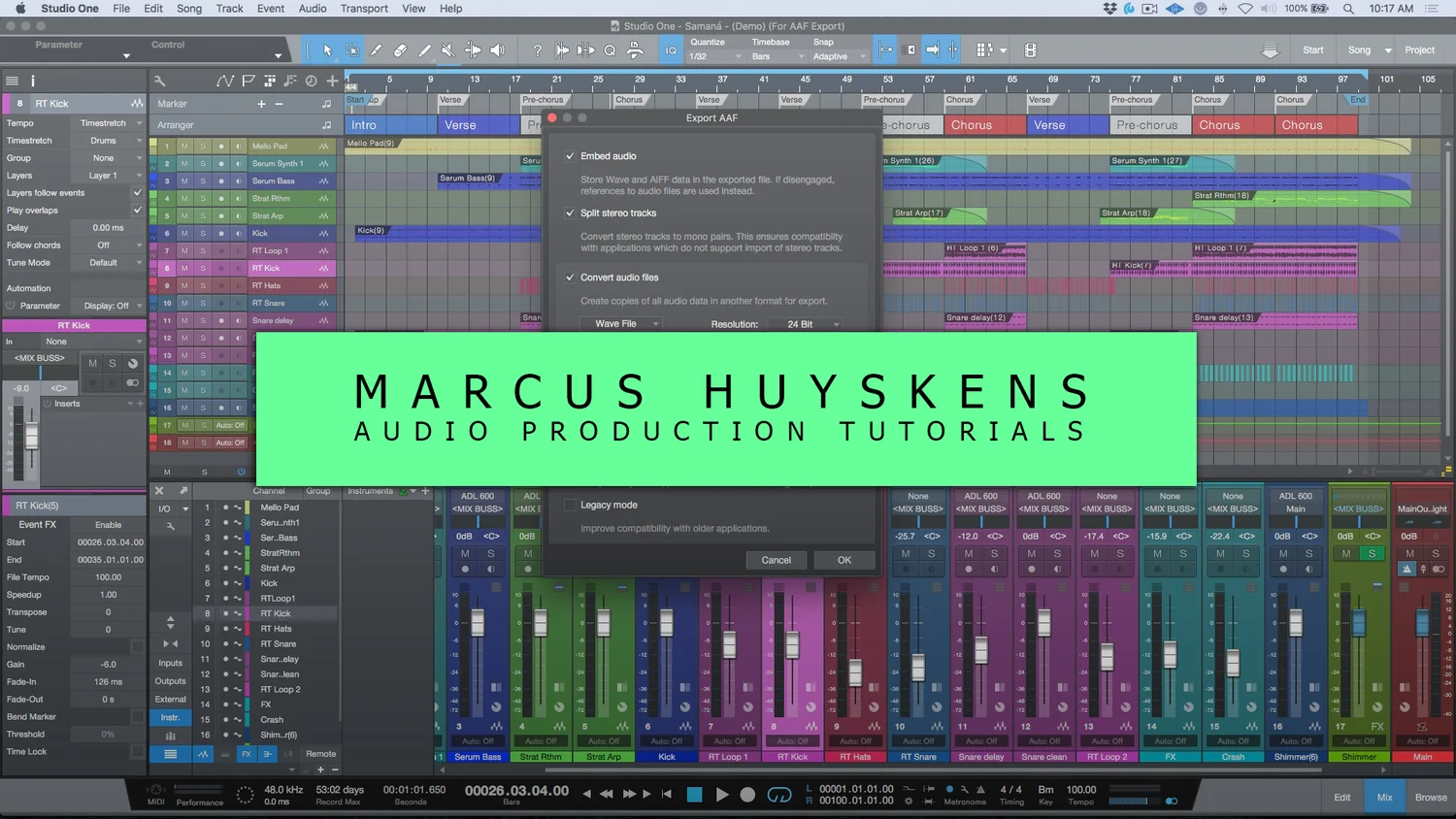Screen dimensions: 1456x819
Task: Open the Audio menu
Action: (x=313, y=9)
